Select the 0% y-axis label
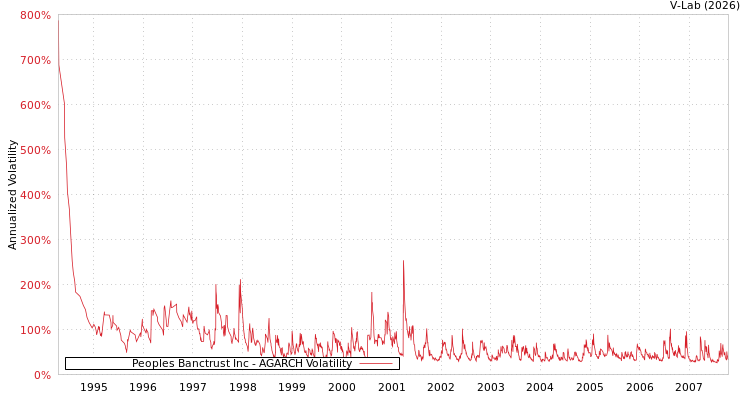This screenshot has width=750, height=400. tap(41, 375)
